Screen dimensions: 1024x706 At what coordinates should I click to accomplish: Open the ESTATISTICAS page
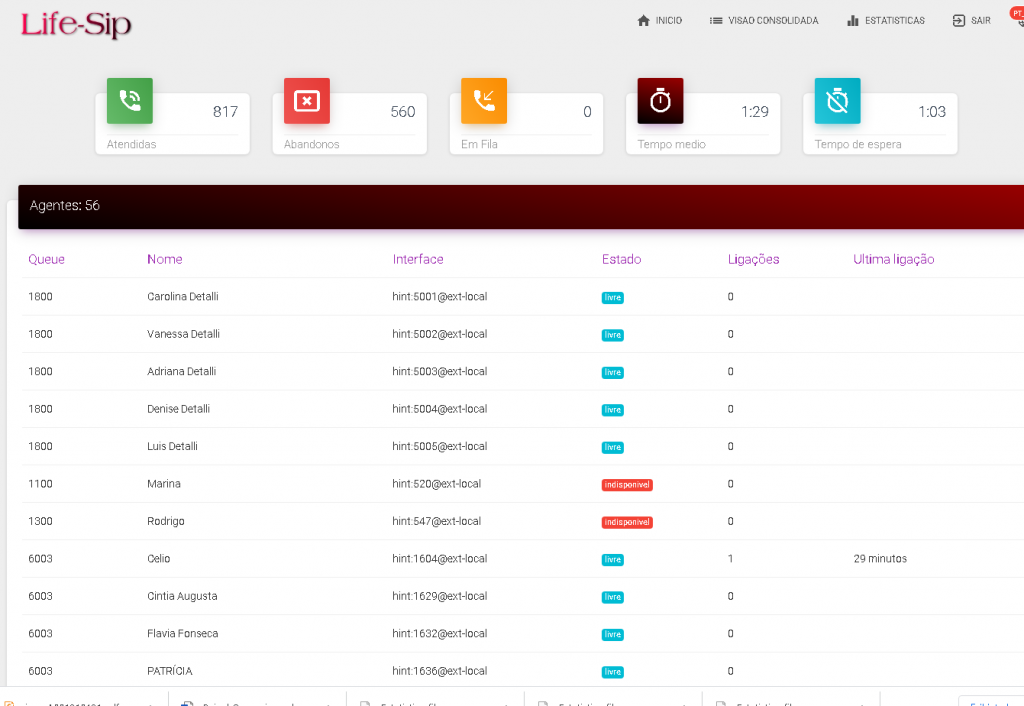[x=886, y=20]
